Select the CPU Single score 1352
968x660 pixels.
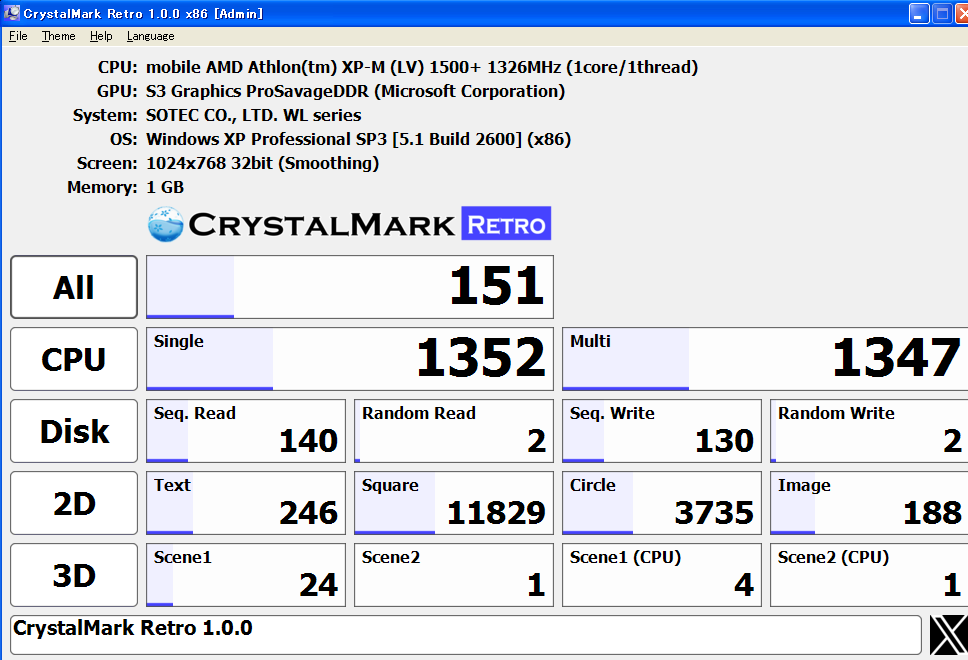point(350,359)
